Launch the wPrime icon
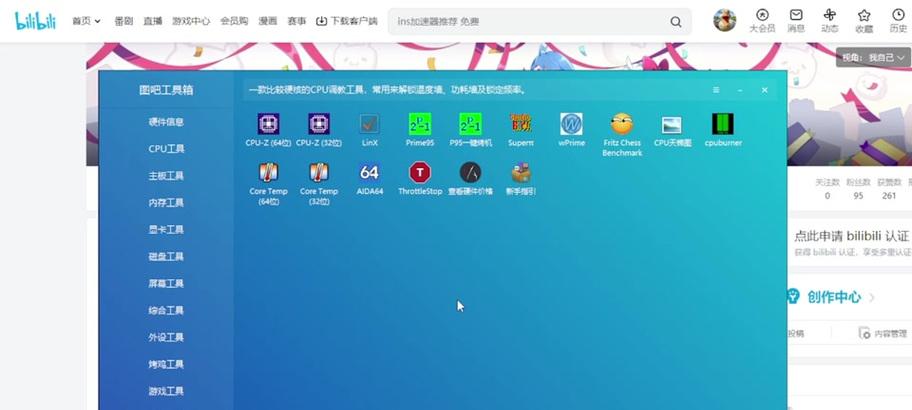This screenshot has height=410, width=912. pyautogui.click(x=571, y=124)
